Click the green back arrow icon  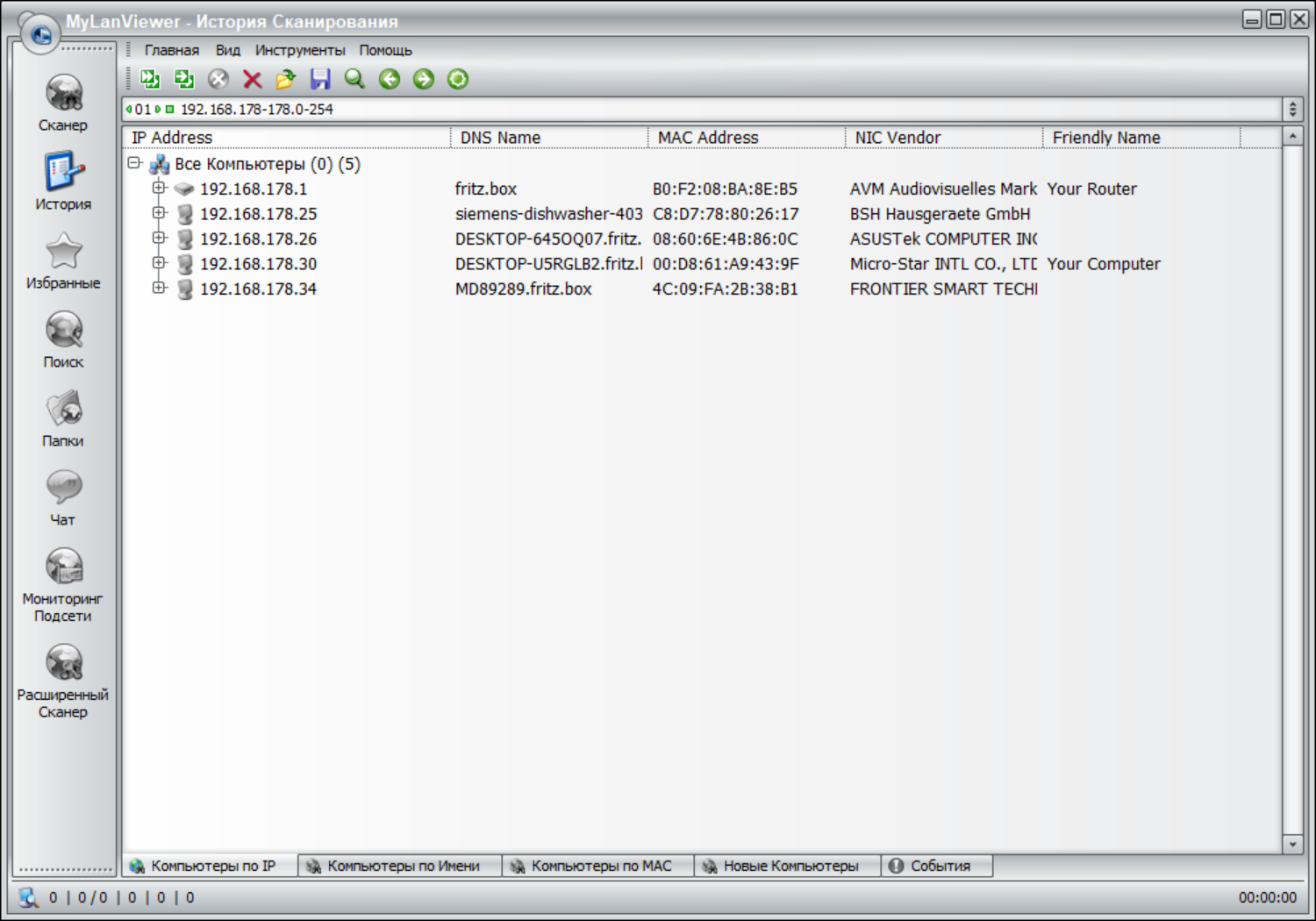pyautogui.click(x=390, y=79)
